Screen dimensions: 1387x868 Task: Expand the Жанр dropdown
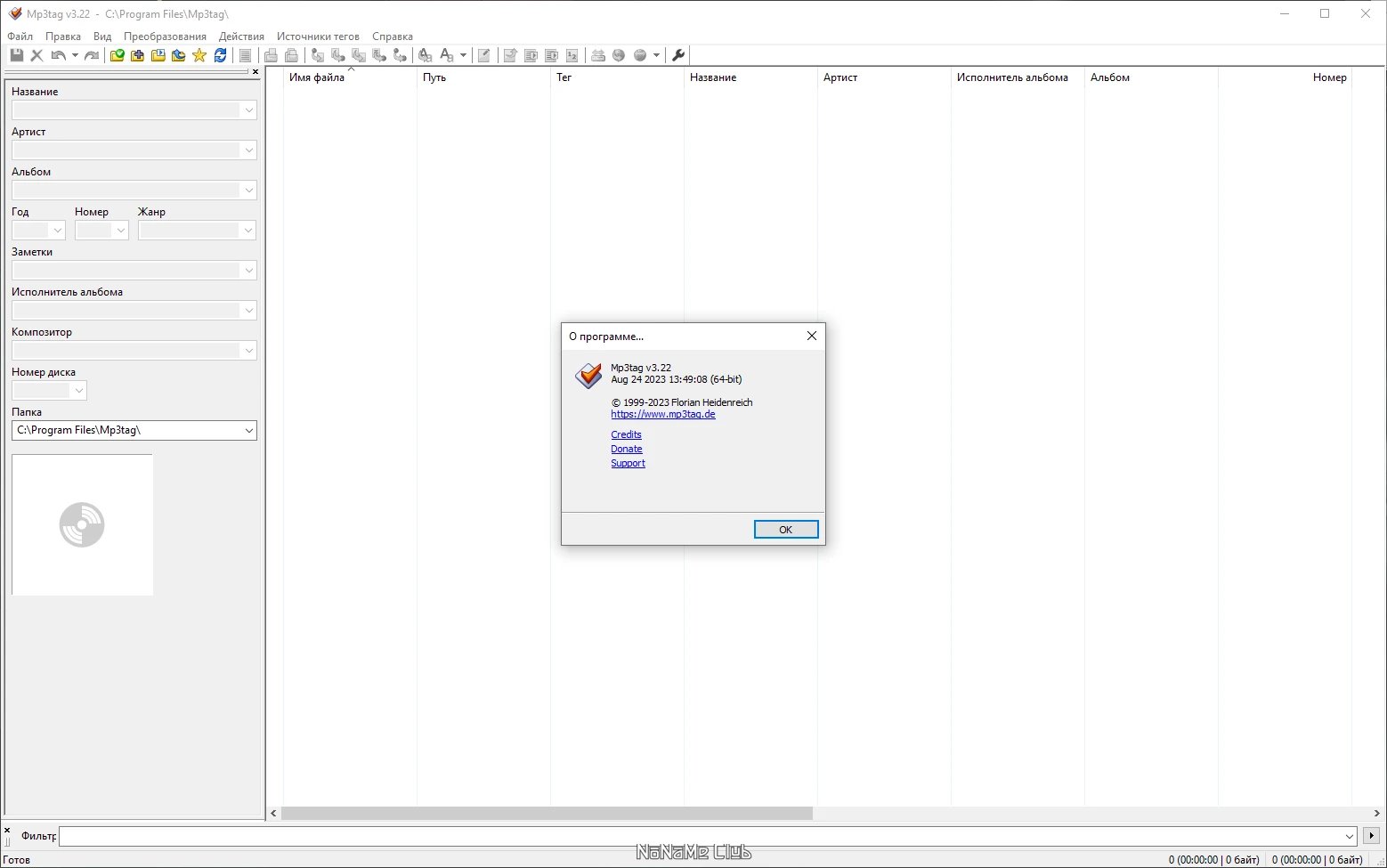tap(248, 230)
